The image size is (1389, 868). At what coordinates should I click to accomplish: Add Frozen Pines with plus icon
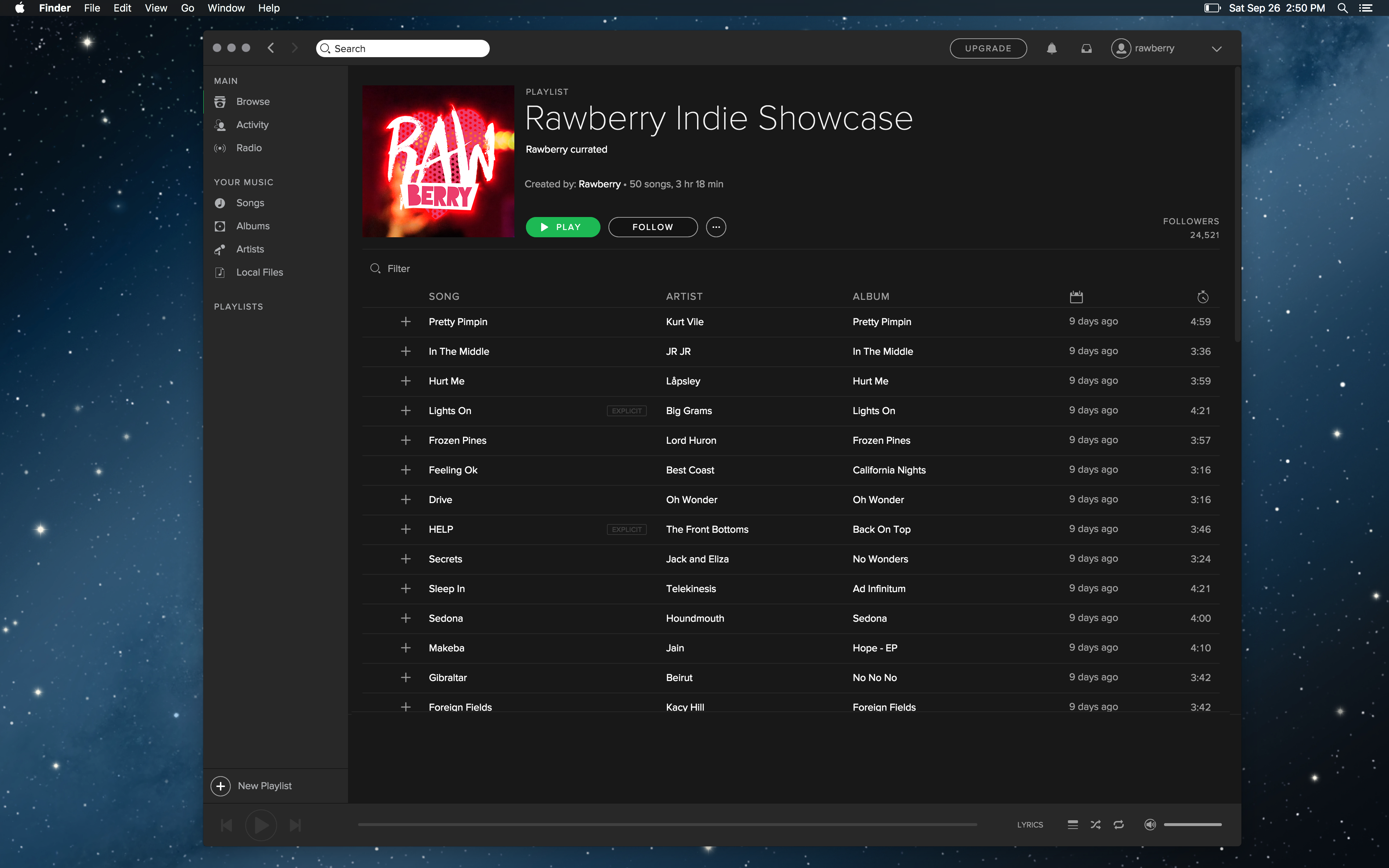pyautogui.click(x=406, y=440)
